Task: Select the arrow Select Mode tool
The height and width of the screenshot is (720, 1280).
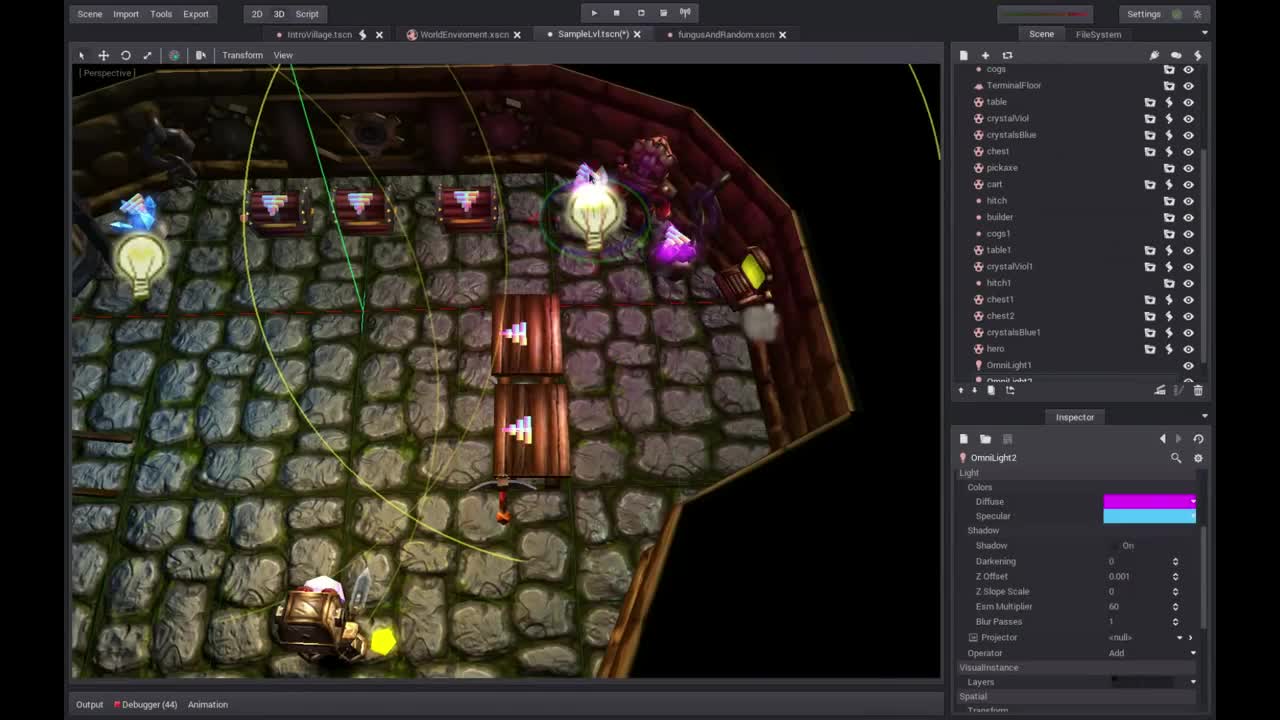Action: pos(82,55)
